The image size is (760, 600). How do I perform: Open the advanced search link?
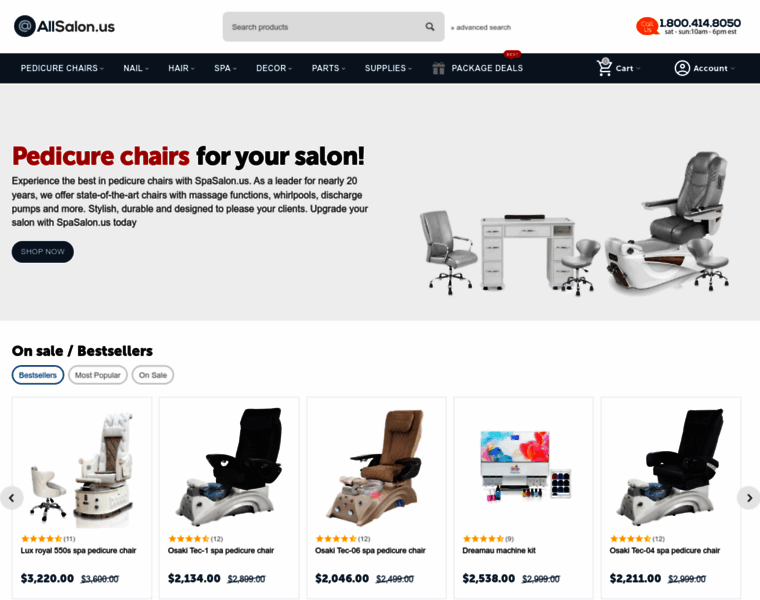click(481, 28)
